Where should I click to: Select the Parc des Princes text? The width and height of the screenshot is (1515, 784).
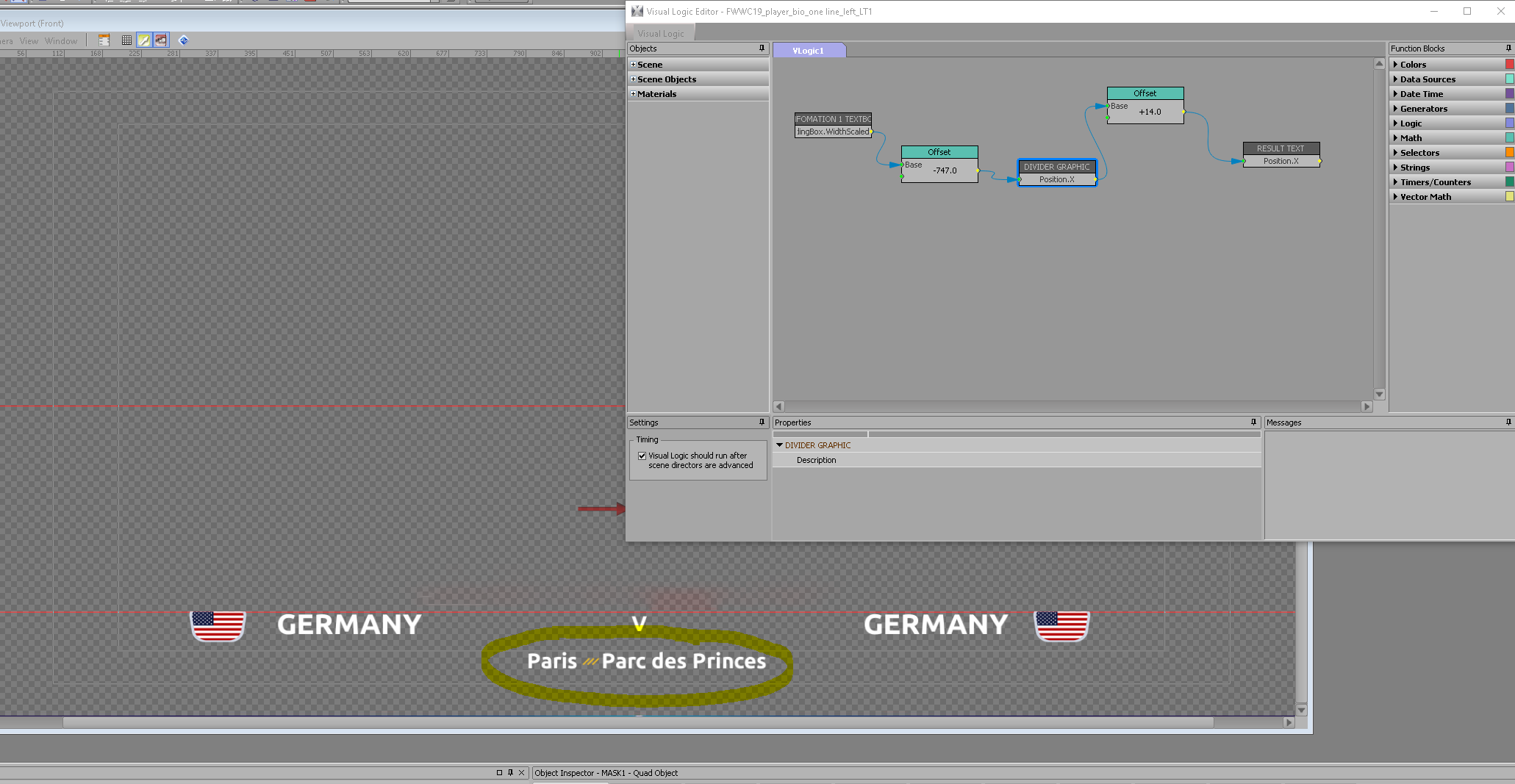(x=684, y=661)
